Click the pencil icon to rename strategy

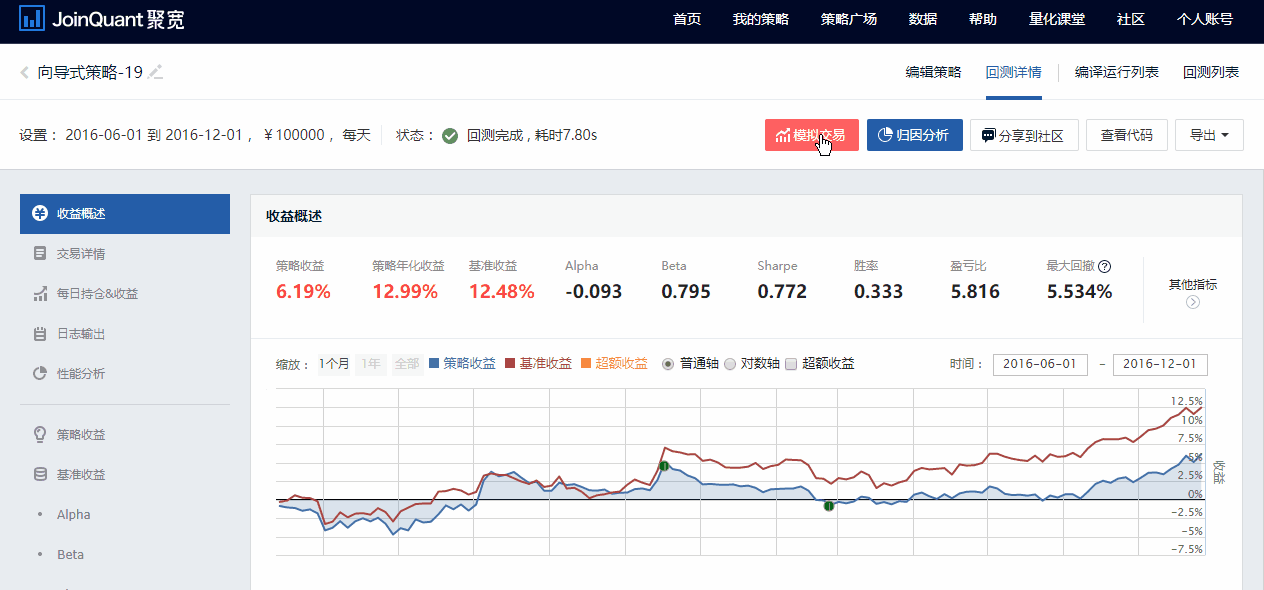(x=155, y=71)
